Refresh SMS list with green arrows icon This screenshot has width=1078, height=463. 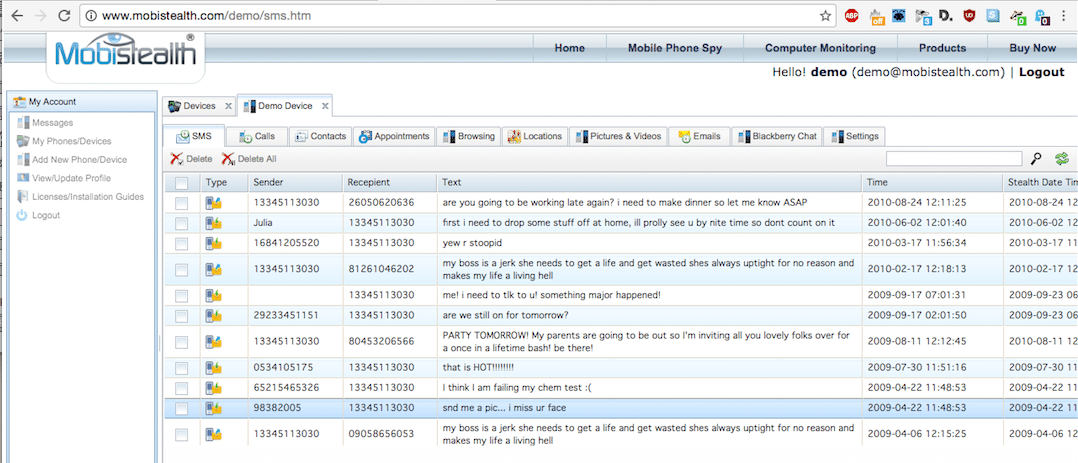point(1062,159)
